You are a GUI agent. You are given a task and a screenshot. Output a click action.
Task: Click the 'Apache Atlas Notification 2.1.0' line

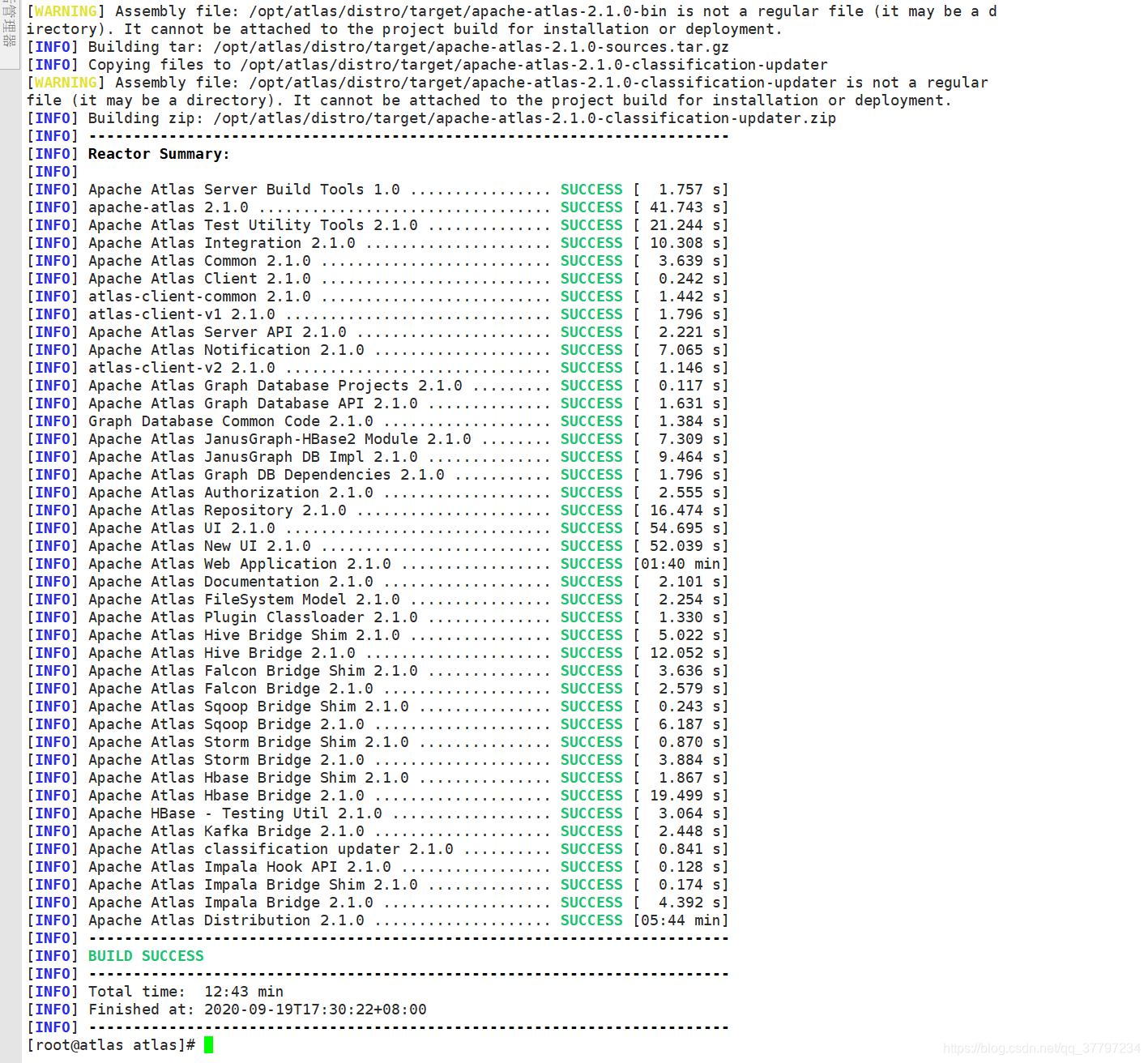pos(378,350)
